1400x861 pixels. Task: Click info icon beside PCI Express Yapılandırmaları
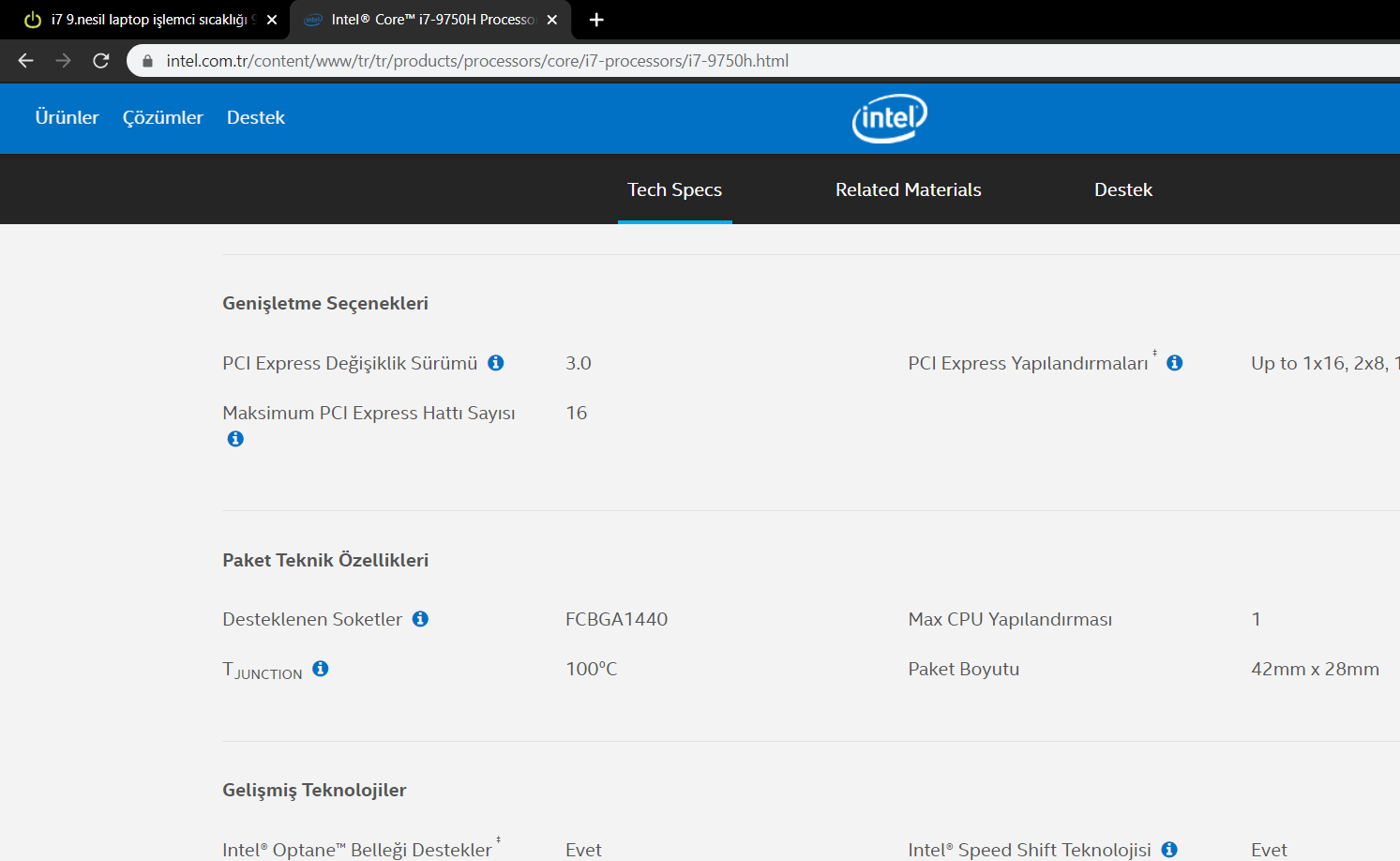coord(1174,363)
